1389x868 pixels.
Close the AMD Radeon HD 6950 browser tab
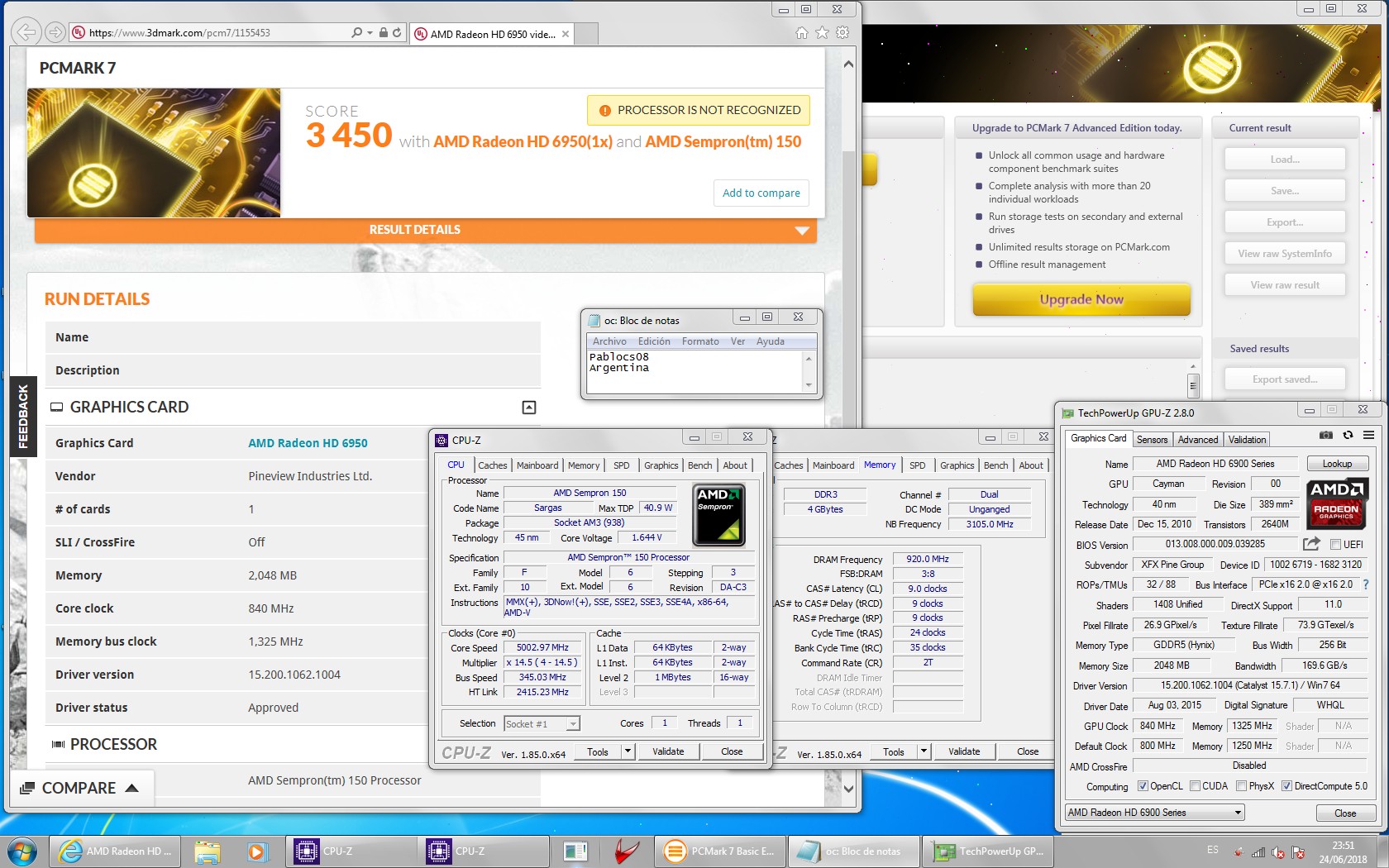[x=566, y=34]
